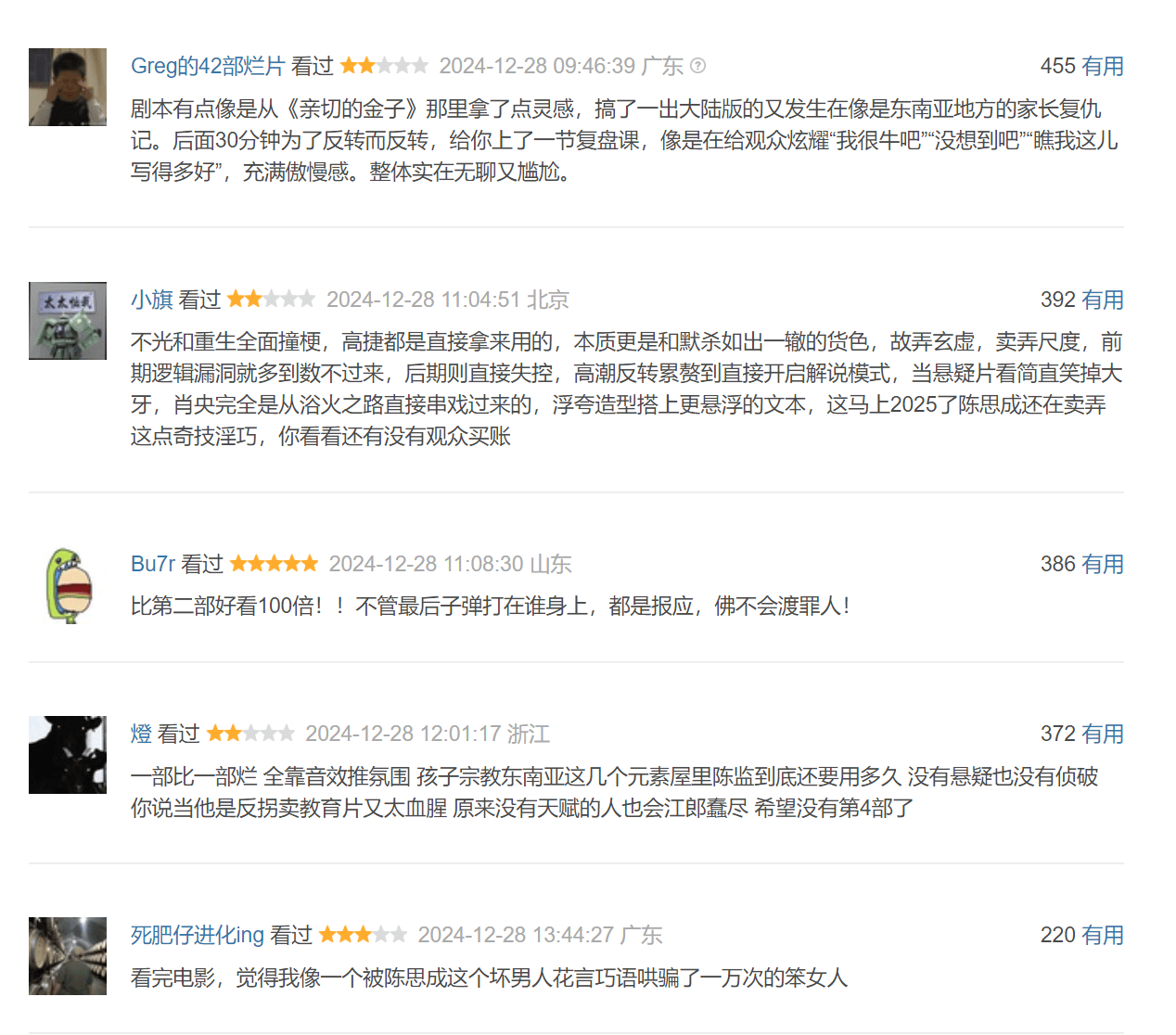Vote 有用 on 小旗's review
This screenshot has height=1035, width=1176.
[x=1103, y=300]
